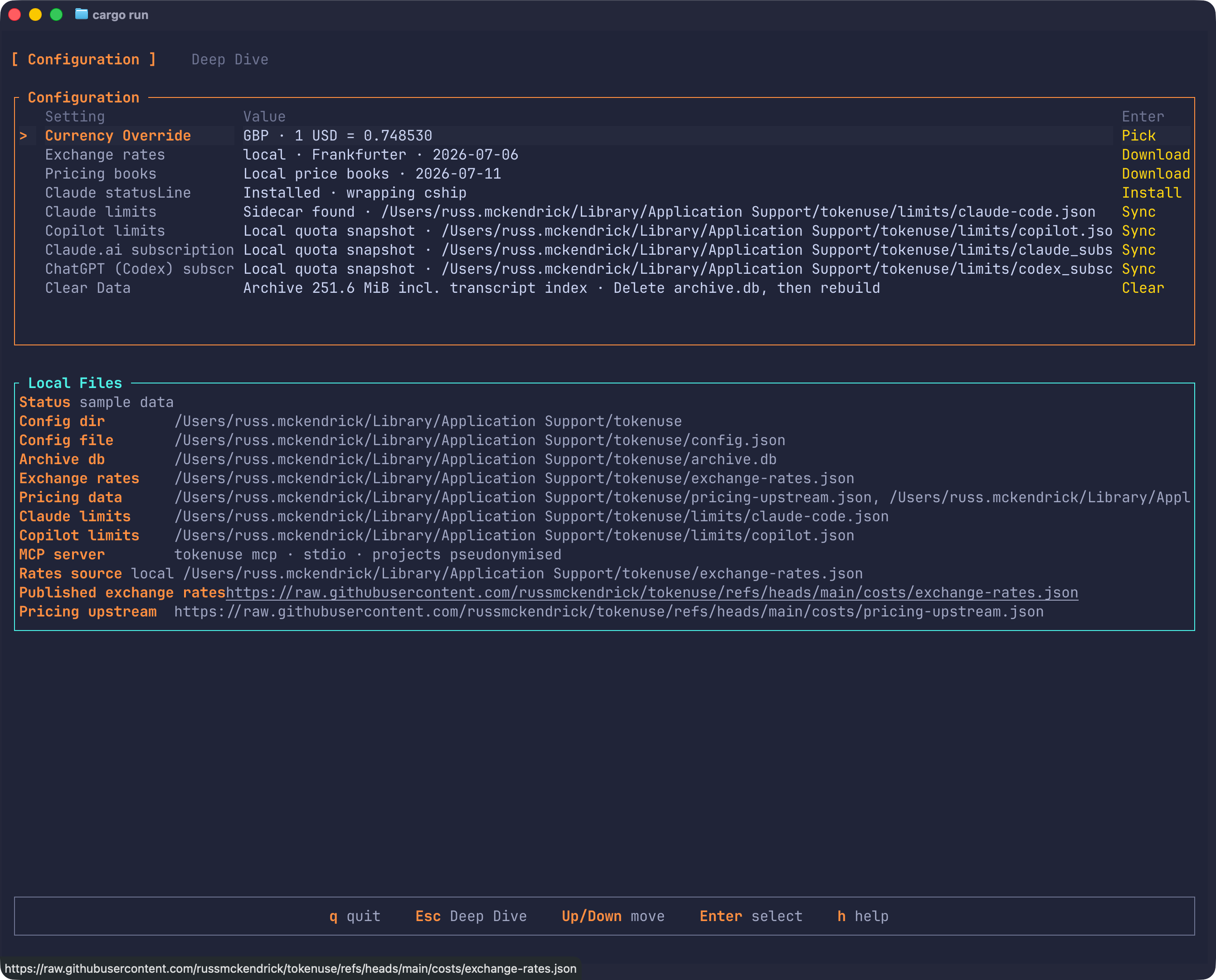
Task: Click the Archive 251.6 MiB value
Action: point(561,288)
